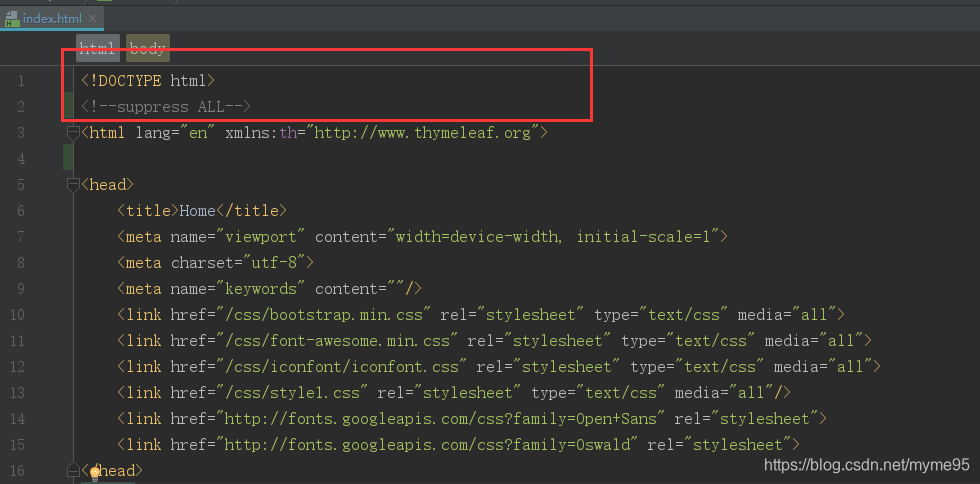Click the font-awesome.min.css href path
980x484 pixels.
coord(337,341)
